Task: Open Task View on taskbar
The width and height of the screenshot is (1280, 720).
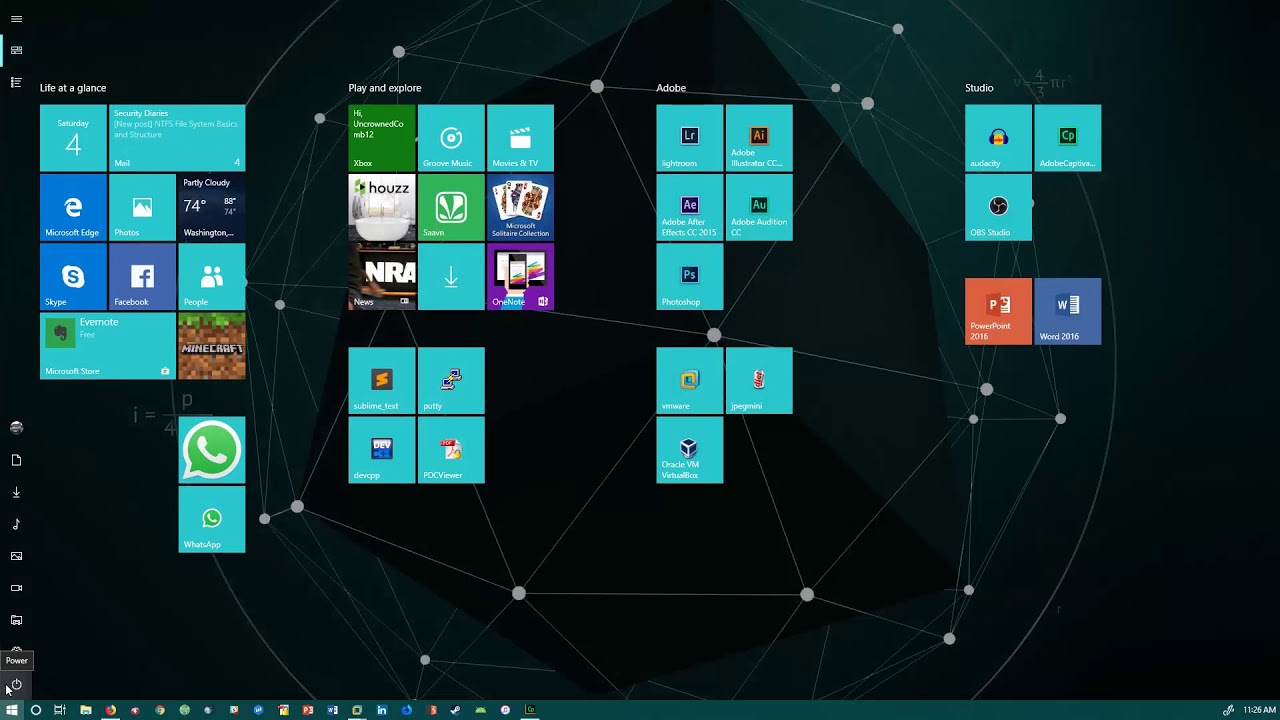Action: pyautogui.click(x=60, y=710)
